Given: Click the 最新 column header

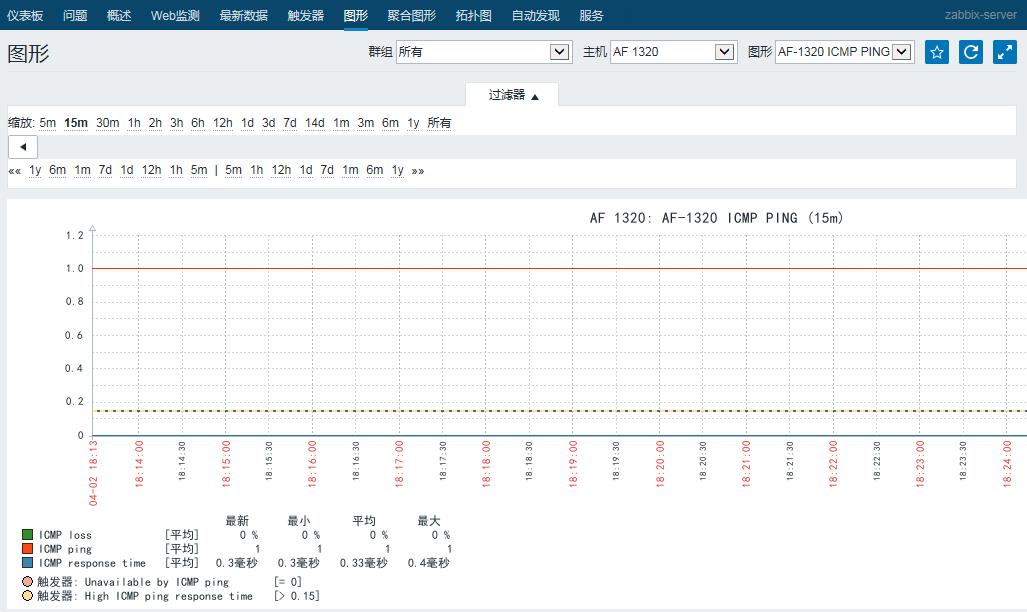Looking at the screenshot, I should click(x=237, y=521).
